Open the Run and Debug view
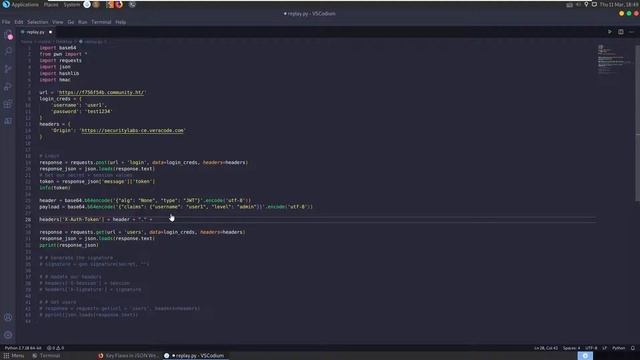The image size is (640, 360). coord(8,86)
